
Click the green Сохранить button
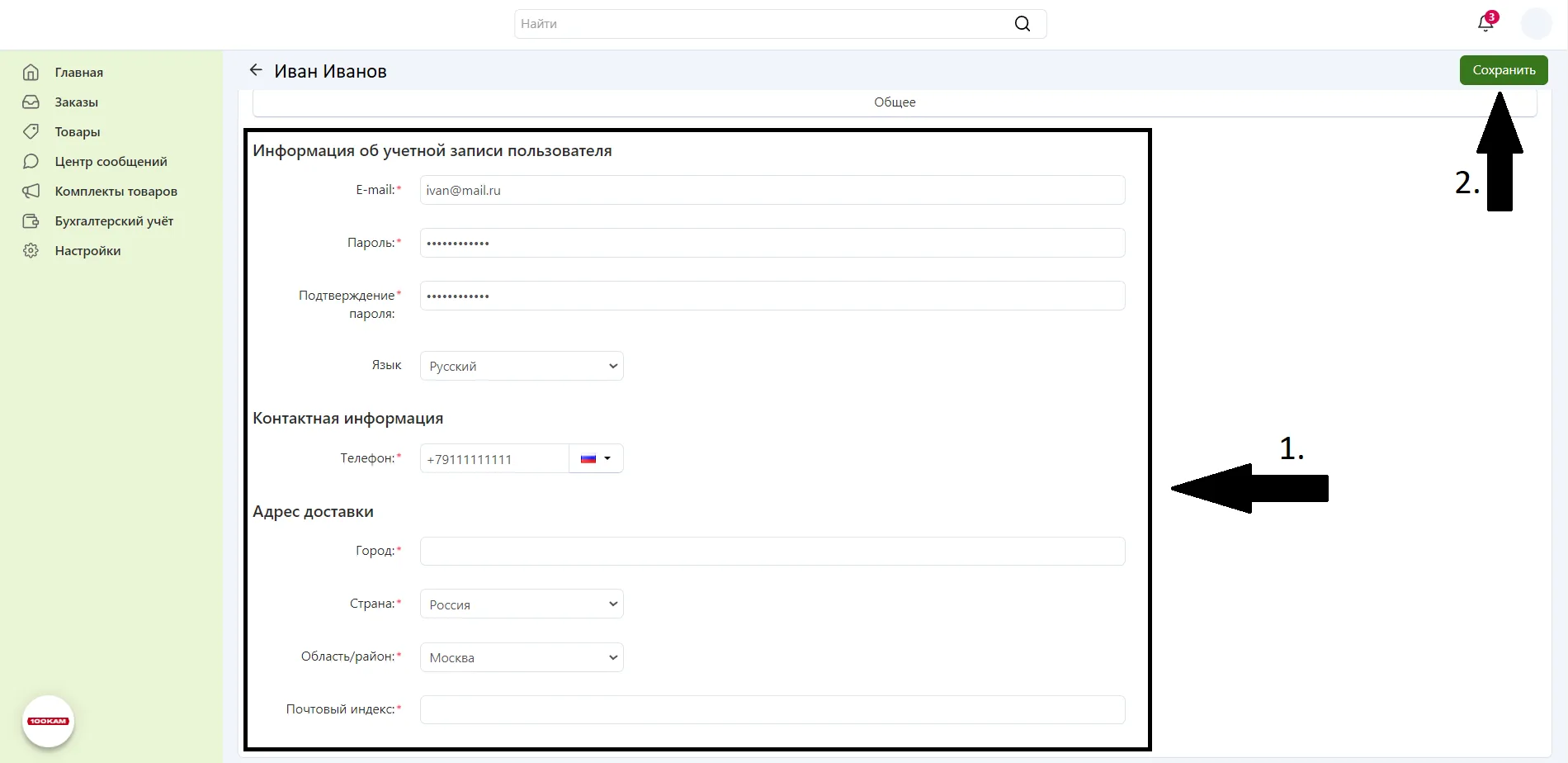[1503, 70]
